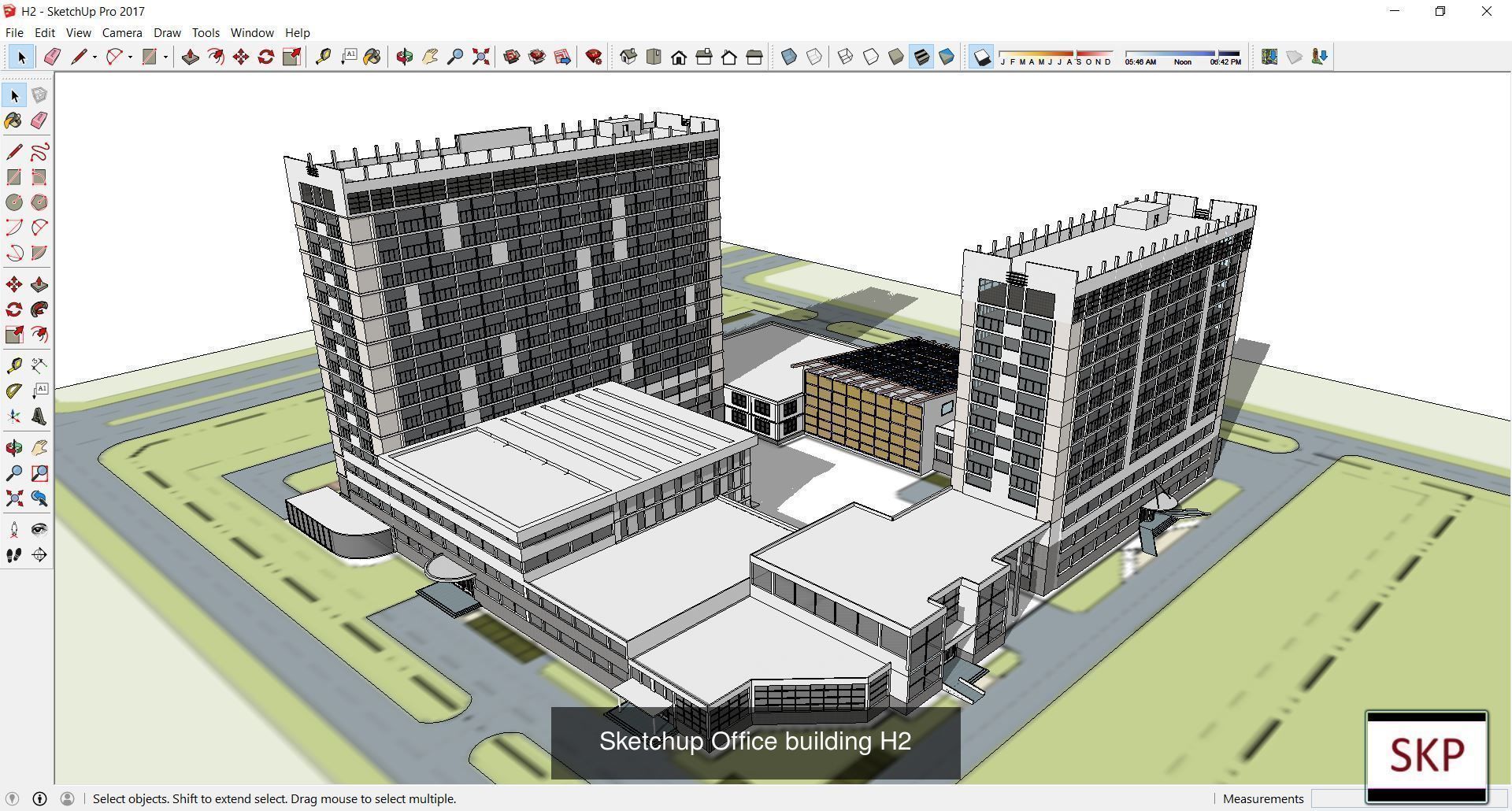
Task: Enable Shaded With Textures style
Action: [x=921, y=57]
